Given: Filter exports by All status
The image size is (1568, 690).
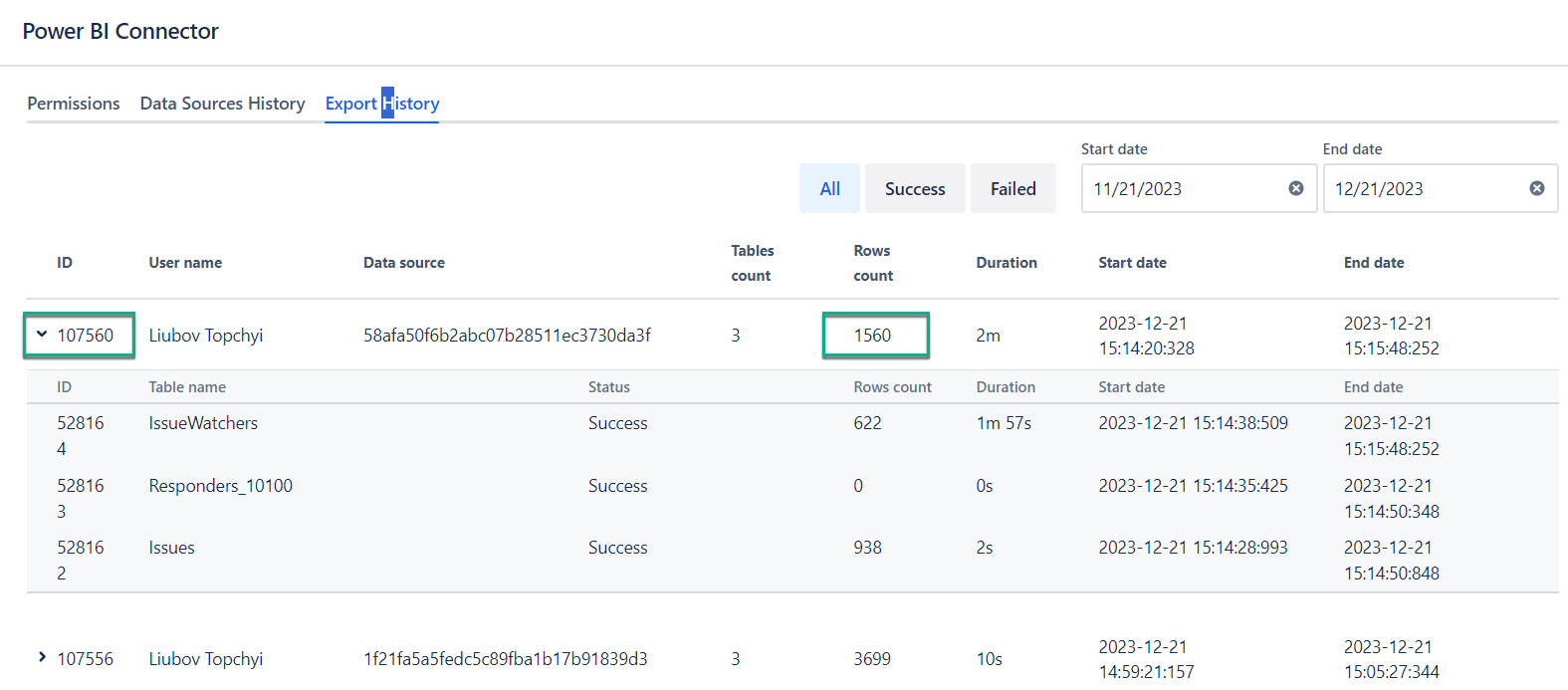Looking at the screenshot, I should tap(829, 188).
